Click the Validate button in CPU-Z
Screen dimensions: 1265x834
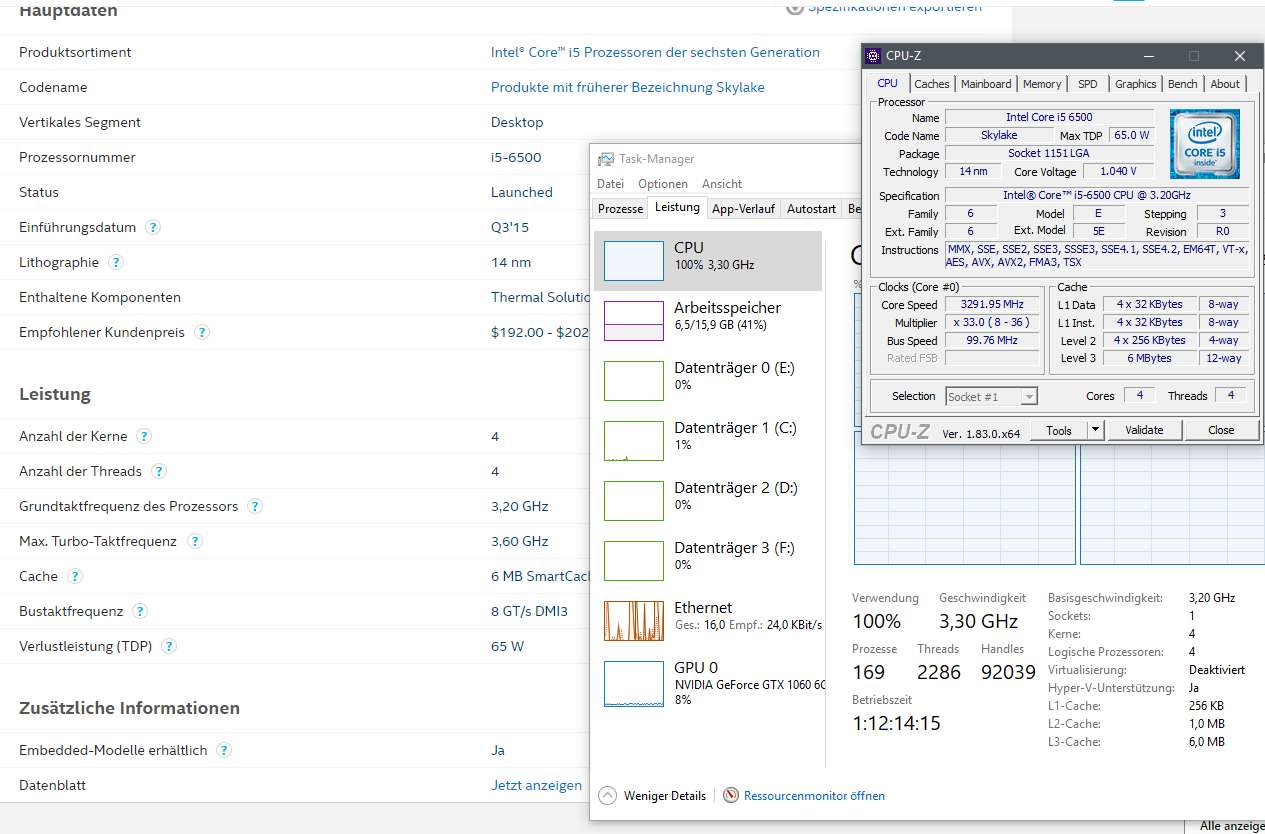(x=1144, y=430)
